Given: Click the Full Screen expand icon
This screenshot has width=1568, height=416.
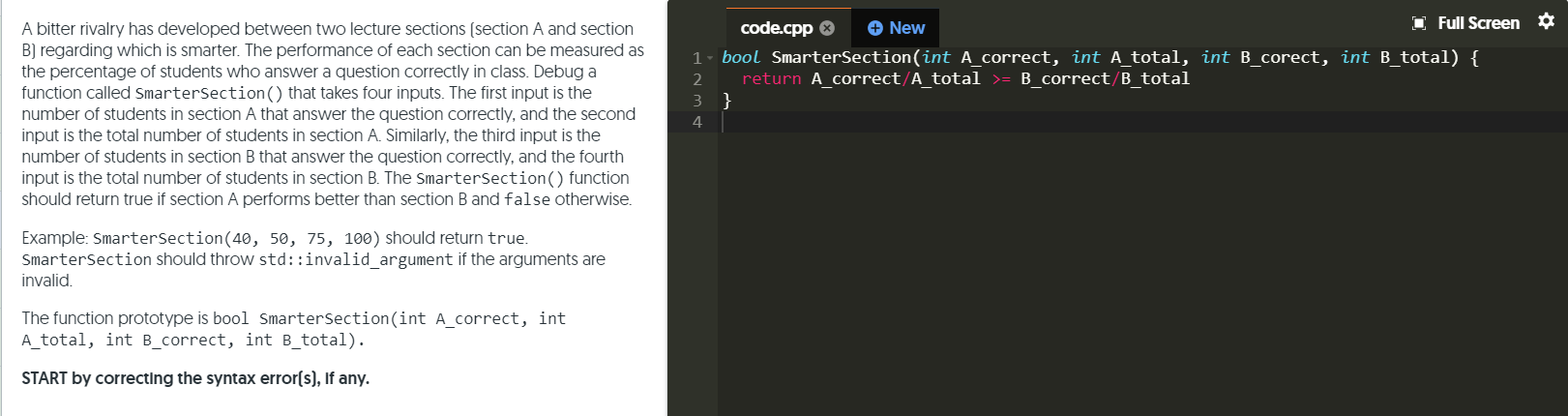Looking at the screenshot, I should click(1419, 23).
